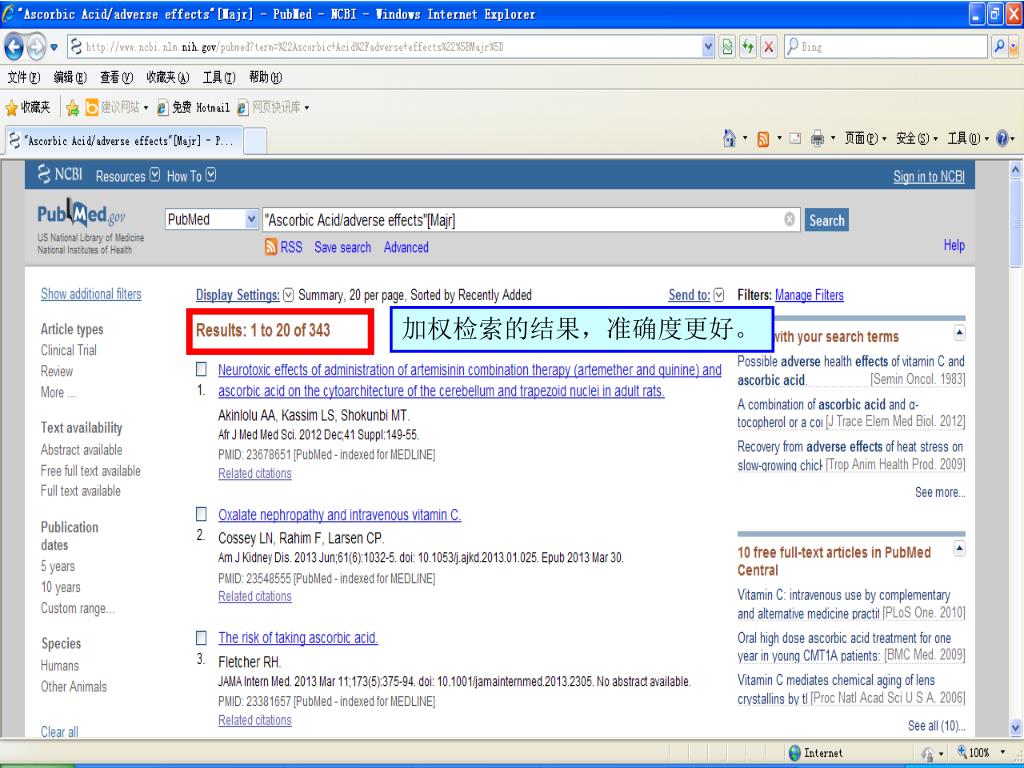
Task: Click Show additional filters link
Action: (91, 294)
